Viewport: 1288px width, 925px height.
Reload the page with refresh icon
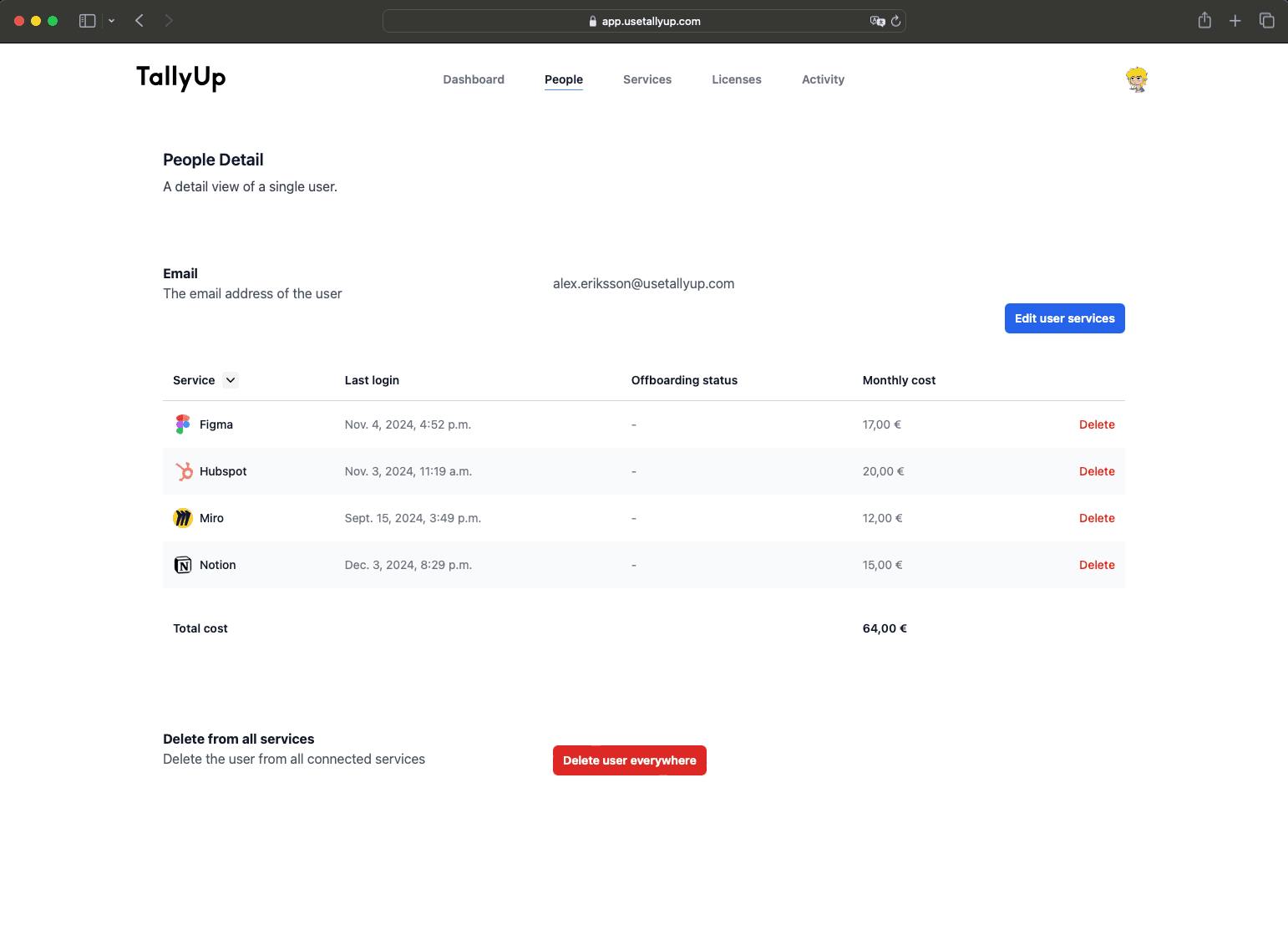pos(895,22)
